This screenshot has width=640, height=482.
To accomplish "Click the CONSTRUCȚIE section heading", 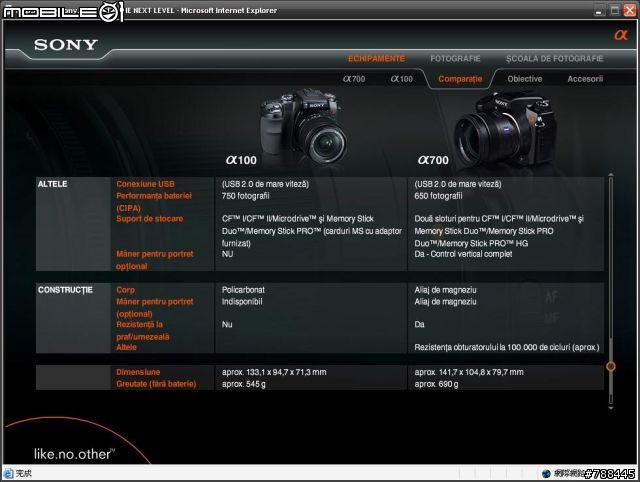I will (x=65, y=290).
